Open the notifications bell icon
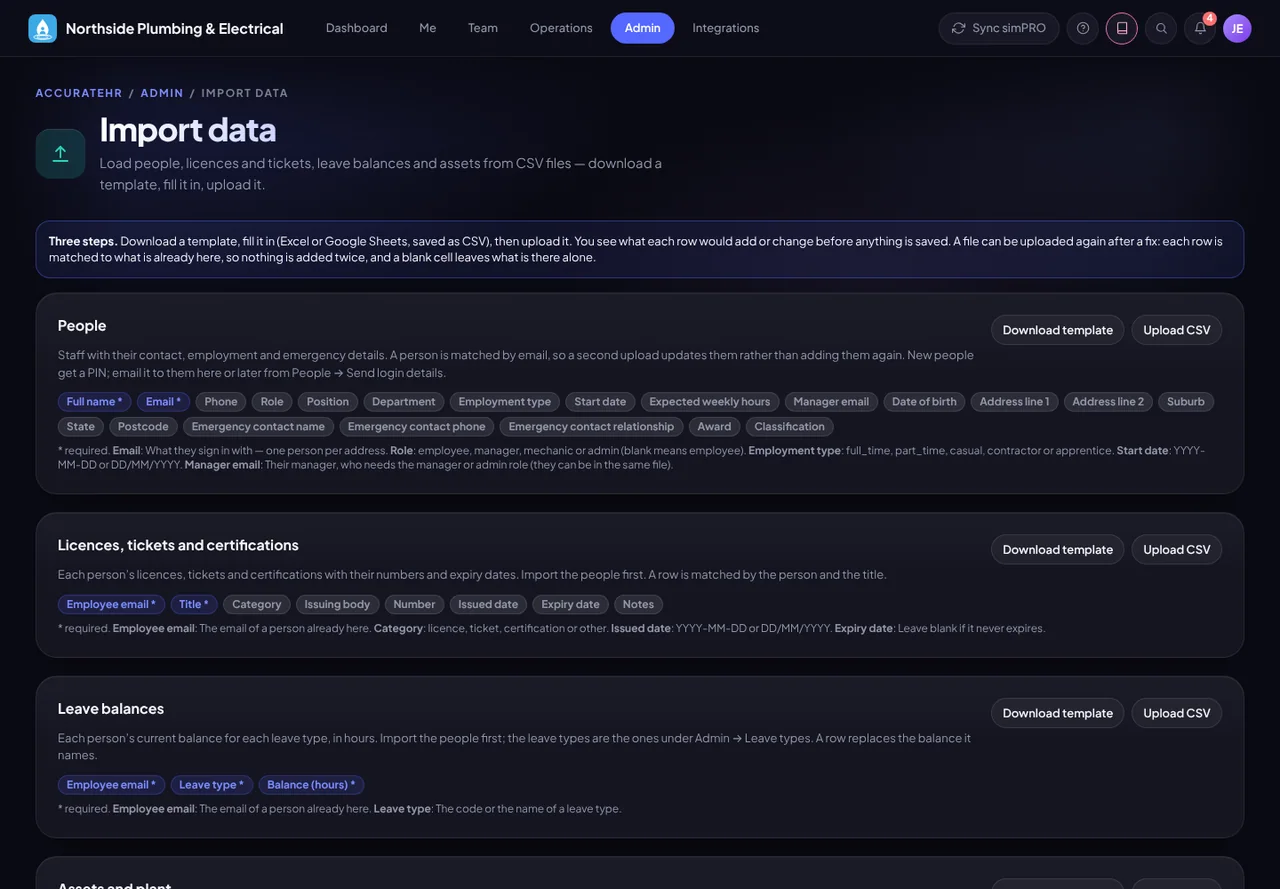 click(x=1200, y=28)
